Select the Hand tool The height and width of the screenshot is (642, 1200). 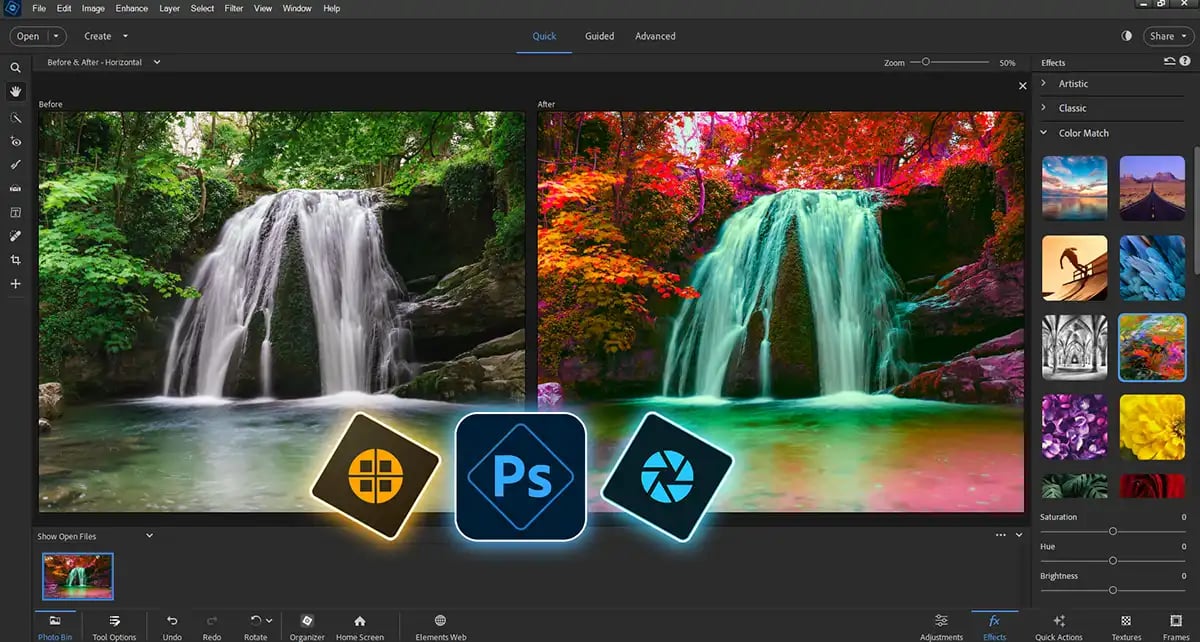[15, 92]
